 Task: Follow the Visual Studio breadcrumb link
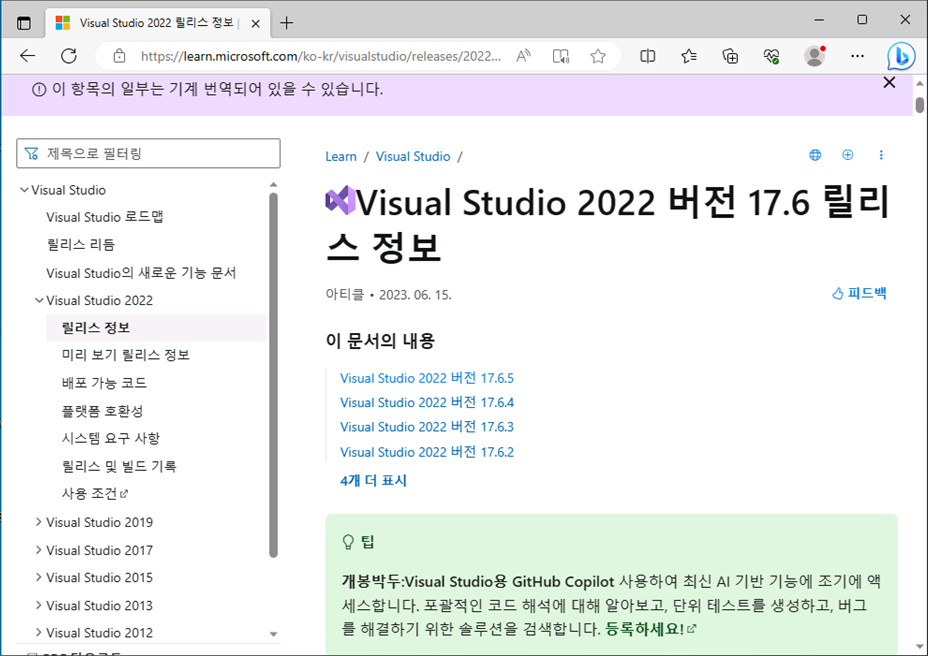[413, 156]
